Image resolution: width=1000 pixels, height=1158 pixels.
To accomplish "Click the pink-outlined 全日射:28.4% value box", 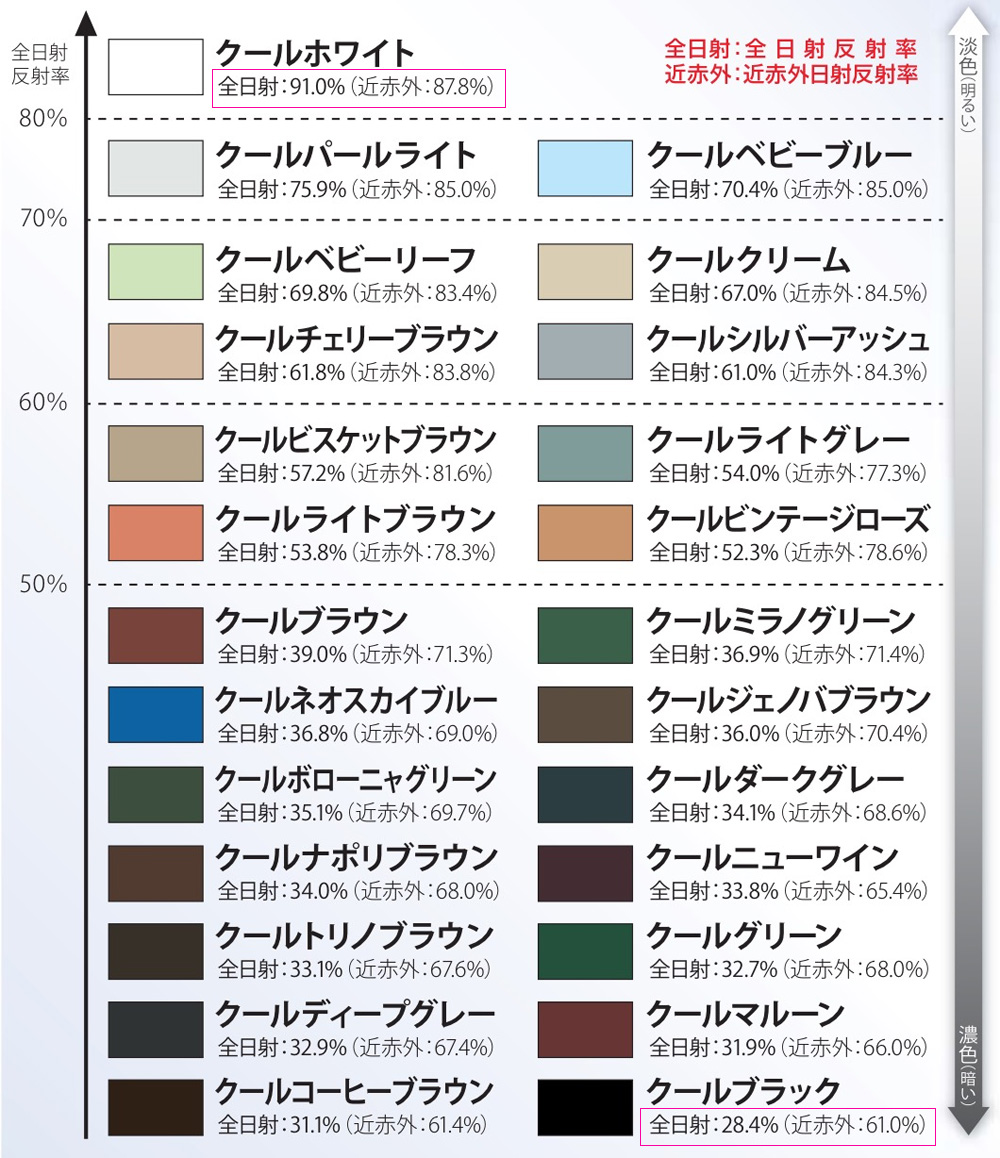I will coord(786,1126).
